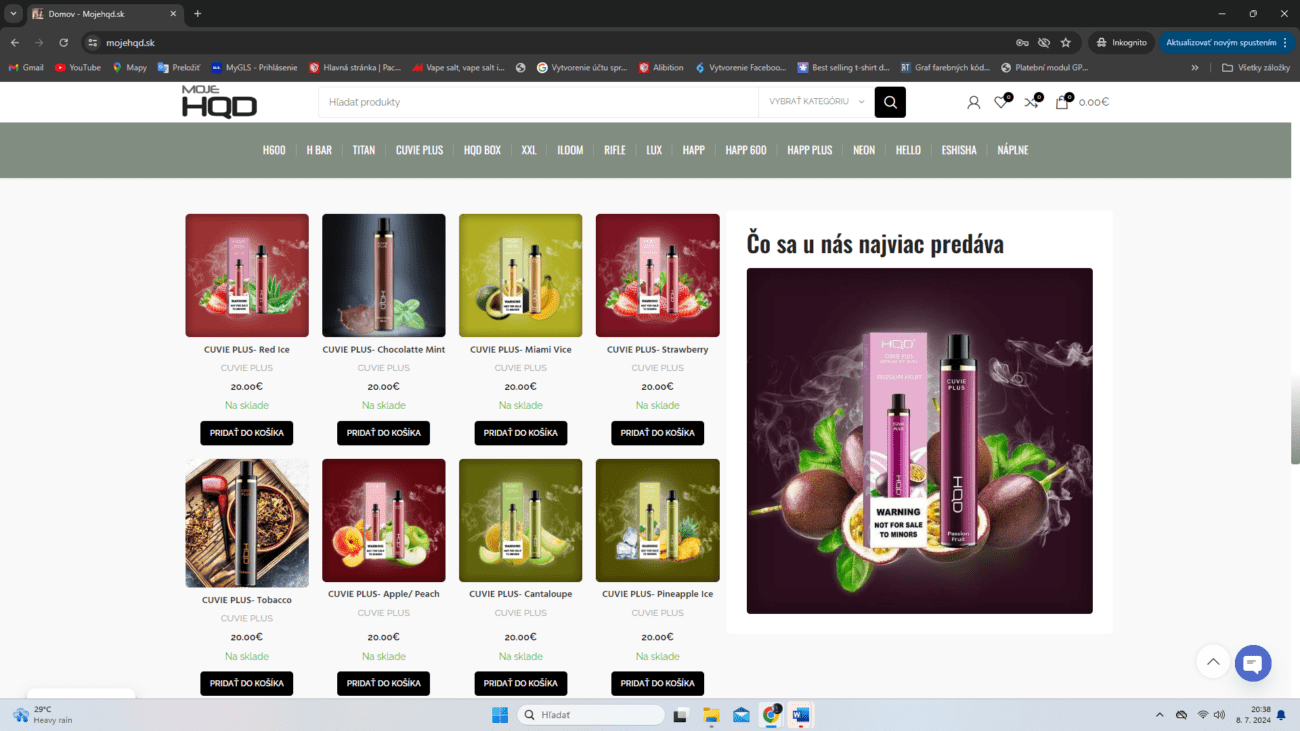This screenshot has width=1300, height=731.
Task: Click the third-party cookies eye icon
Action: coord(1044,43)
